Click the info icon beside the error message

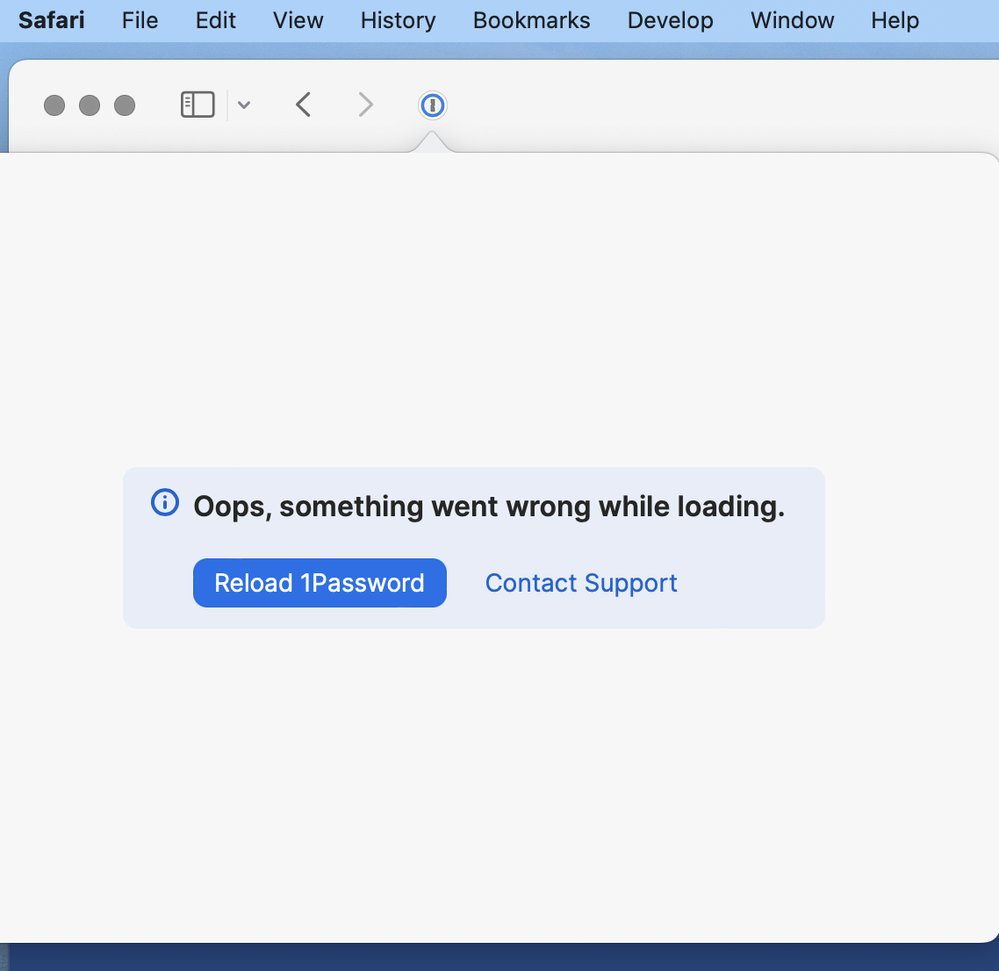coord(164,503)
